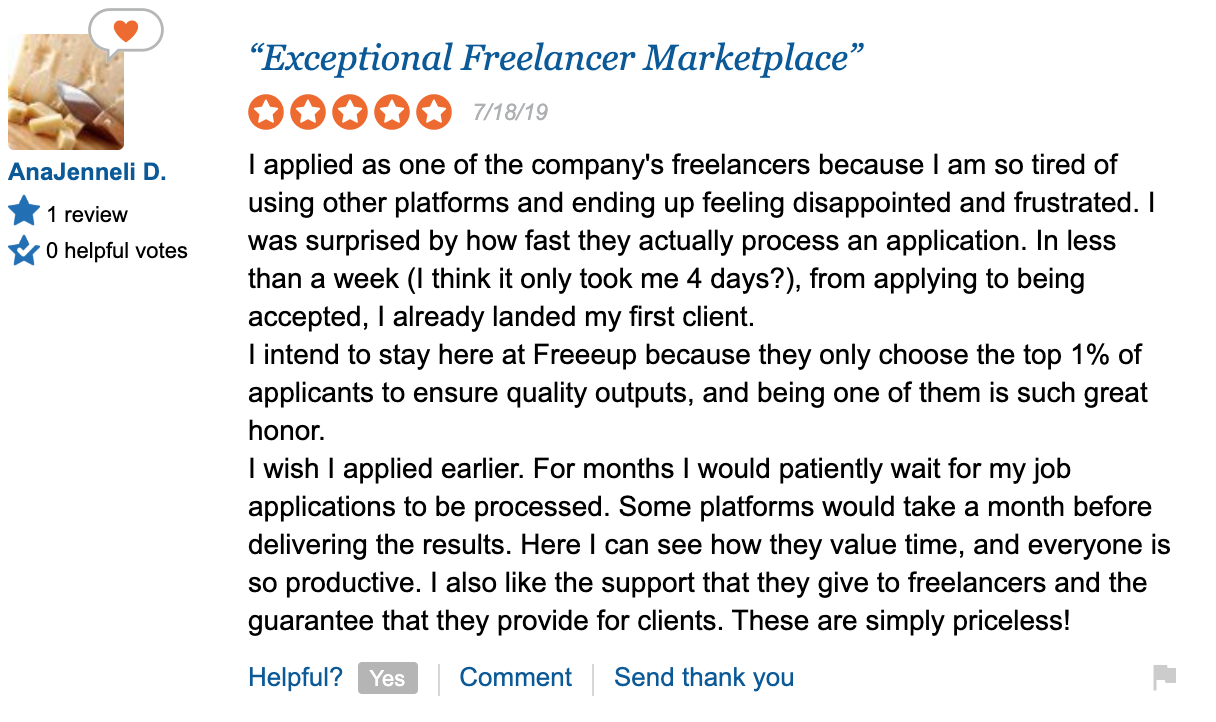Click the second orange rating star

point(308,112)
